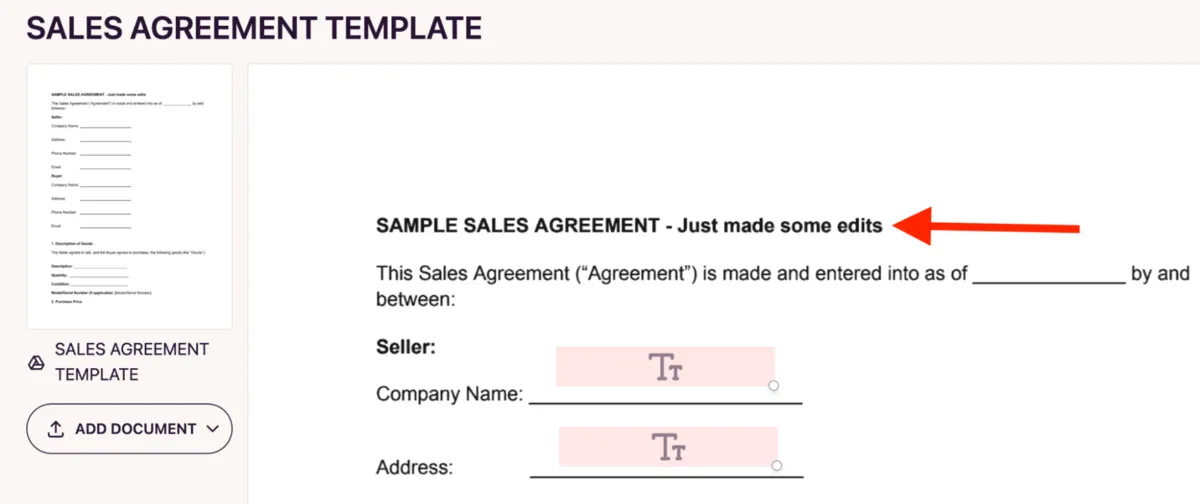
Task: Click the upload icon in ADD DOCUMENT
Action: pyautogui.click(x=56, y=429)
